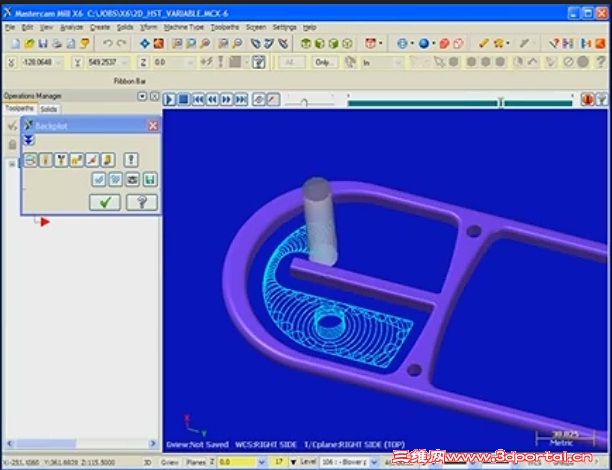This screenshot has height=470, width=612.
Task: Click the green backplot position progress bar
Action: click(x=460, y=103)
